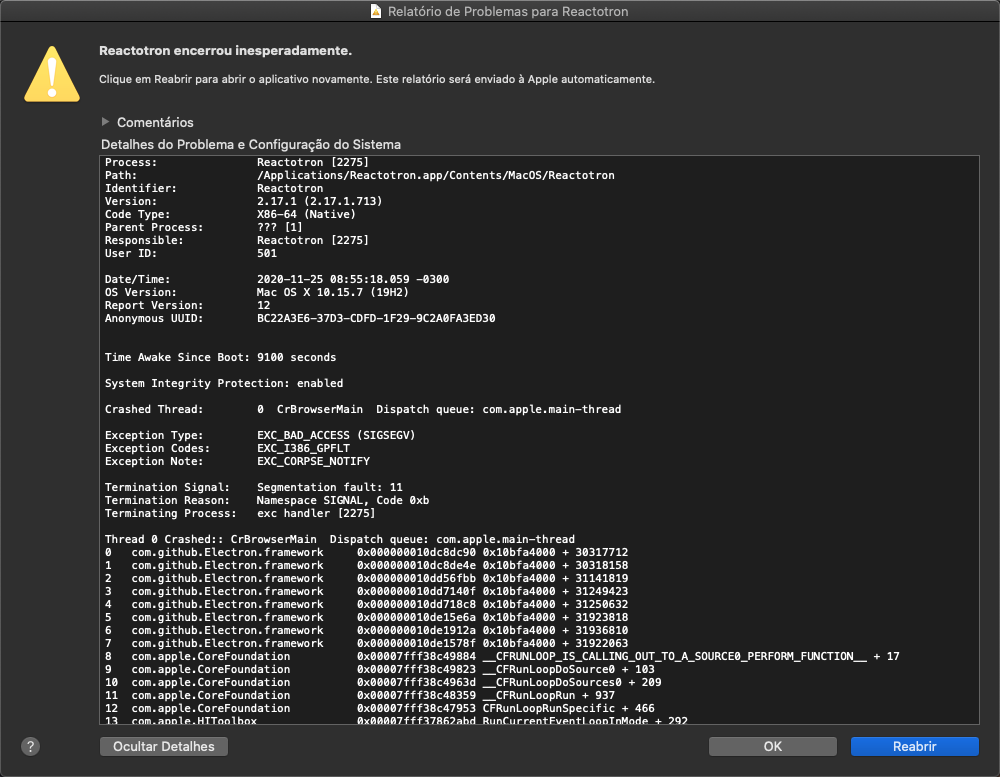
Task: Open help with the question mark icon
Action: coord(30,746)
